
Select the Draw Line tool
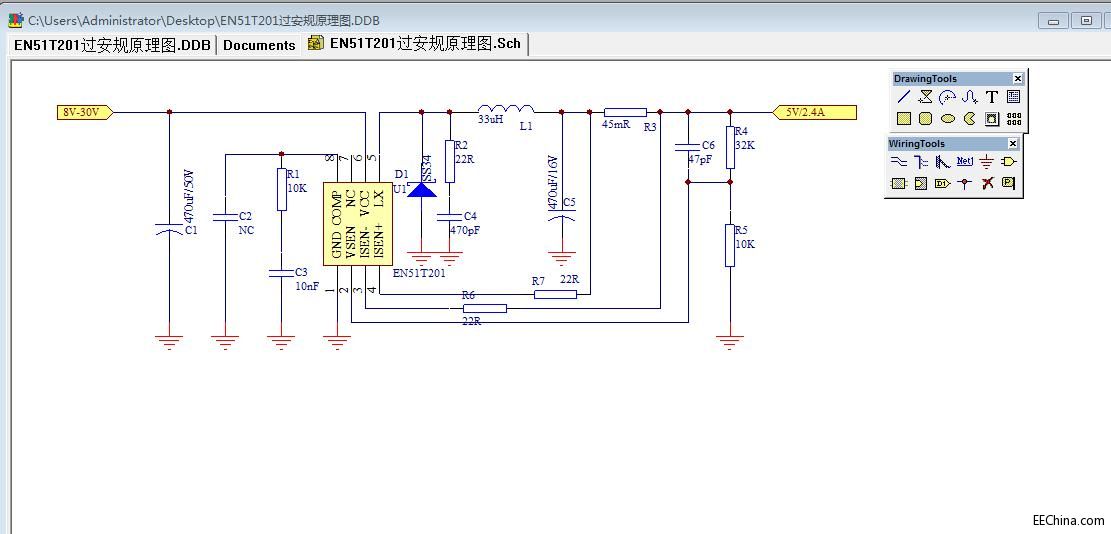point(904,97)
